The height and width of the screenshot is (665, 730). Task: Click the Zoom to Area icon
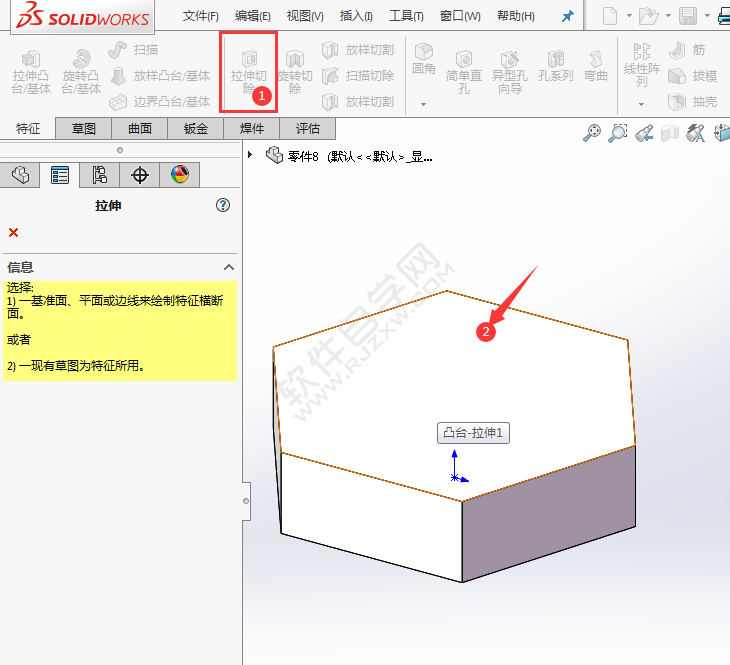click(618, 133)
